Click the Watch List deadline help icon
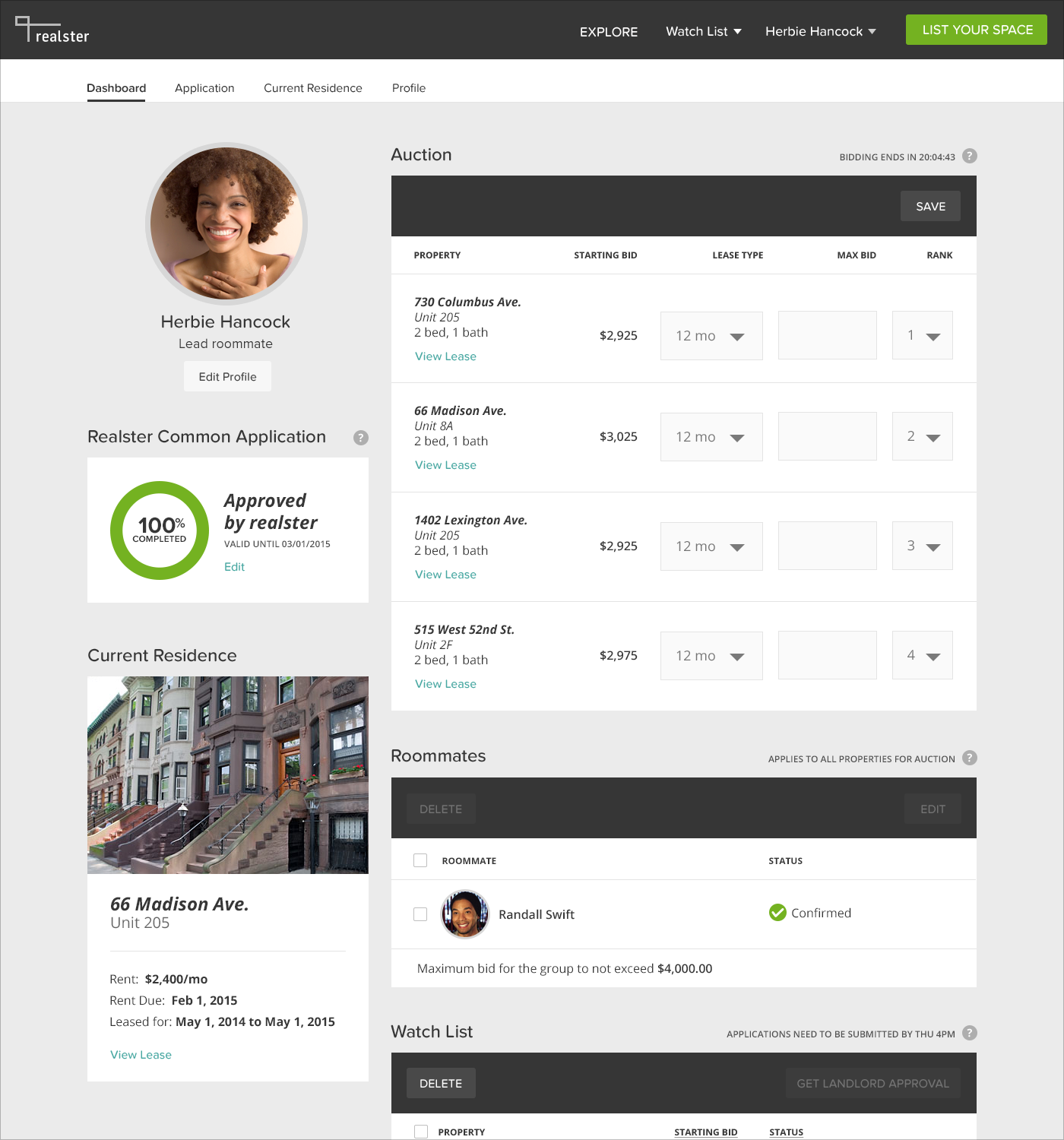The width and height of the screenshot is (1064, 1140). [x=969, y=1034]
